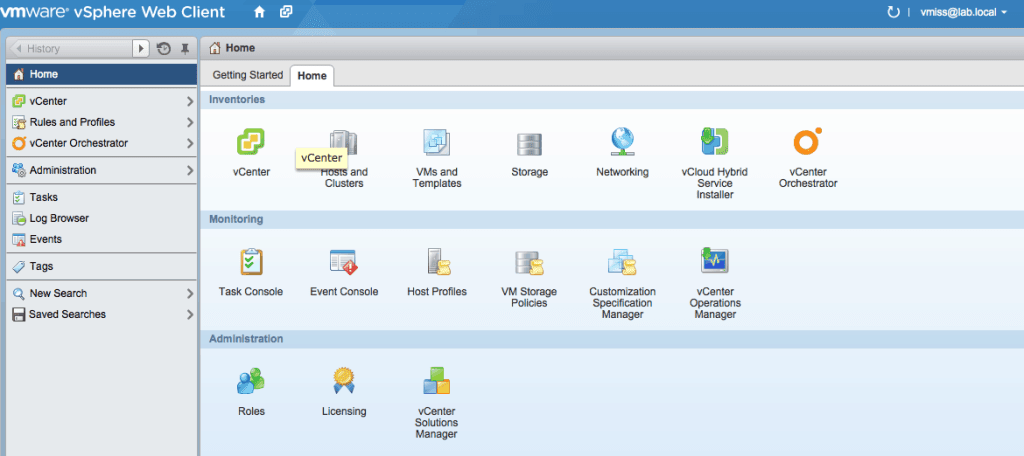This screenshot has height=456, width=1024.
Task: Open VMs and Templates icon
Action: pyautogui.click(x=437, y=142)
